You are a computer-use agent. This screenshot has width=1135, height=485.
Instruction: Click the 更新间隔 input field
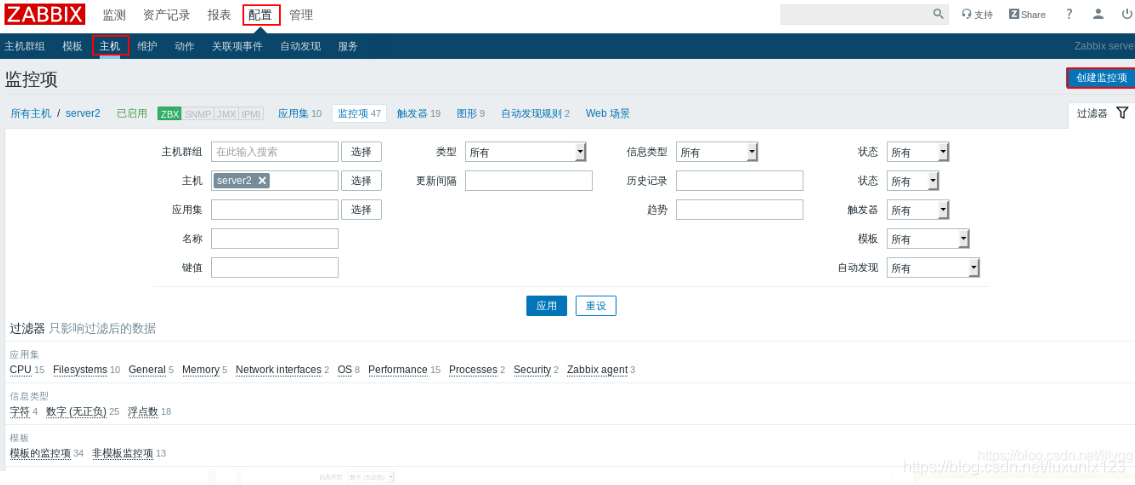pos(528,181)
